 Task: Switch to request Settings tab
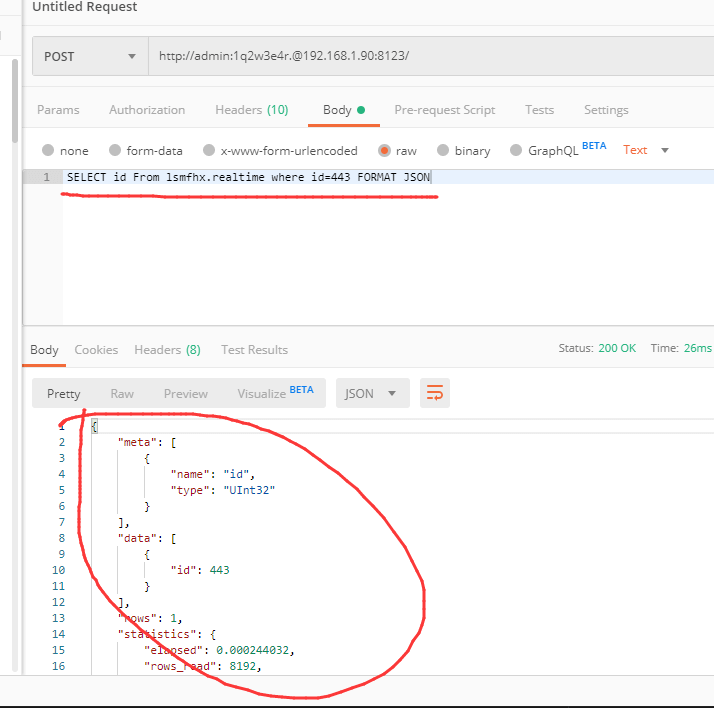(x=606, y=110)
